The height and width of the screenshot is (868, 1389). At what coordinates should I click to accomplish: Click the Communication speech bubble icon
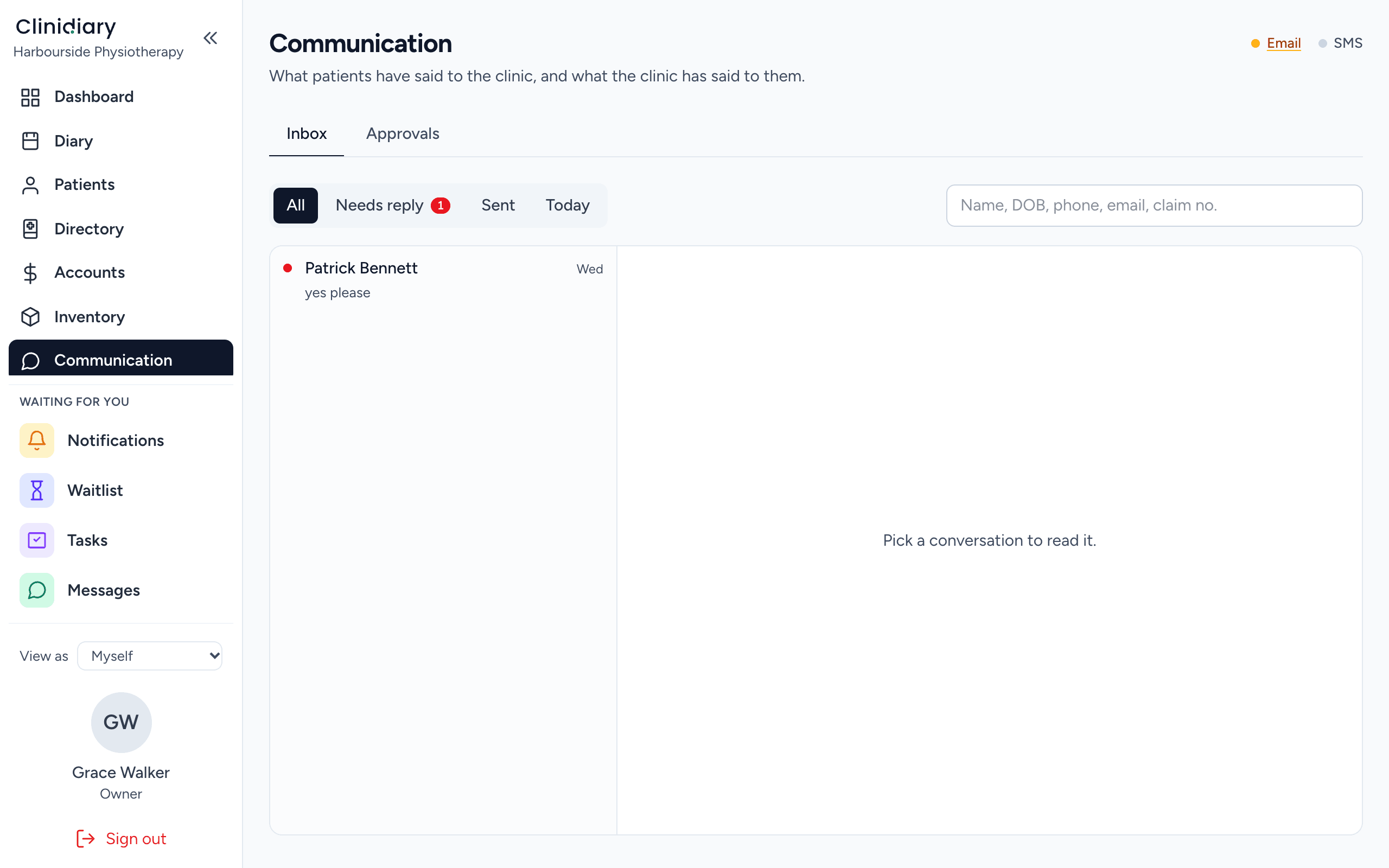tap(30, 361)
